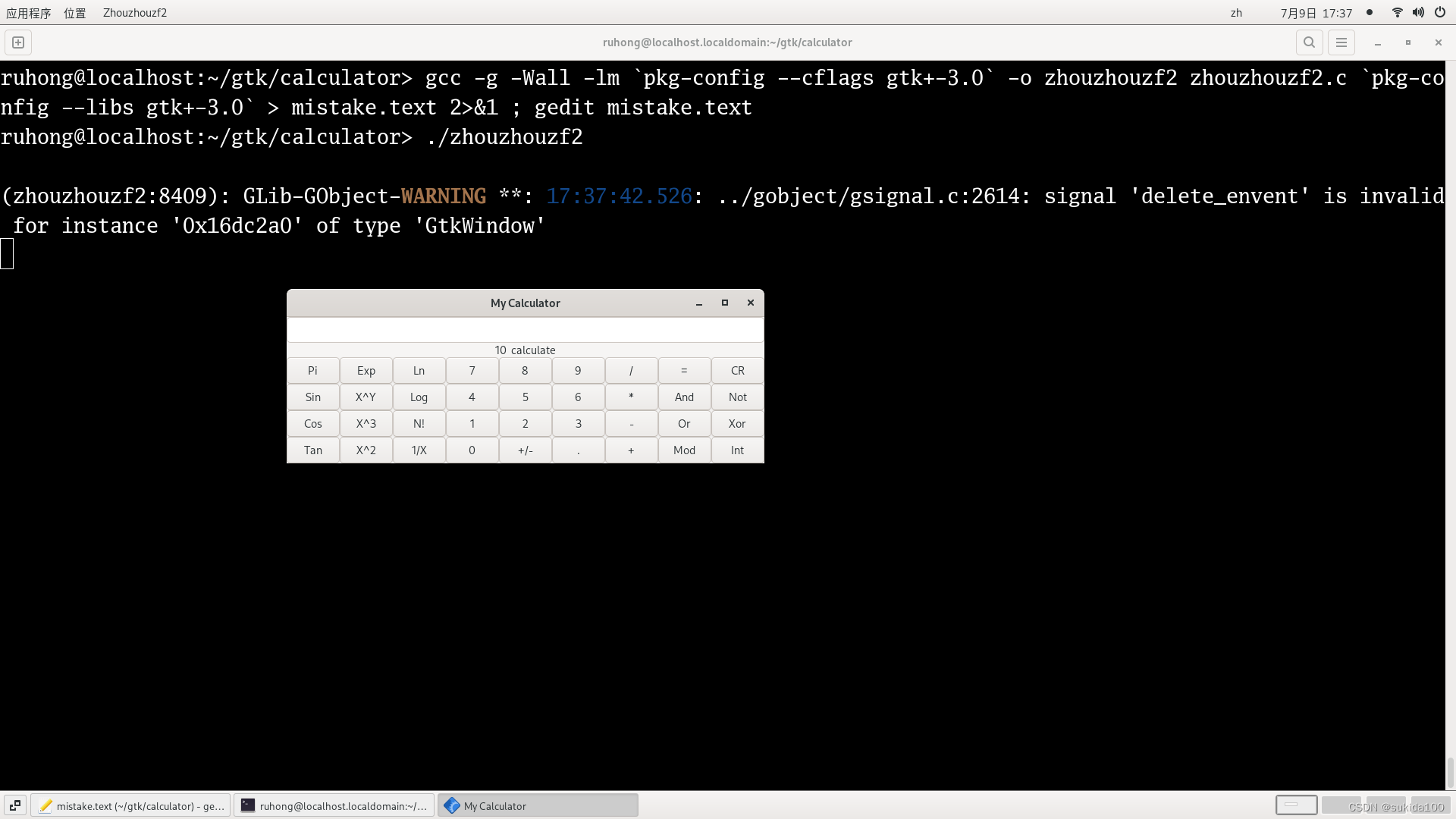The width and height of the screenshot is (1456, 819).
Task: Click the And button
Action: (685, 397)
